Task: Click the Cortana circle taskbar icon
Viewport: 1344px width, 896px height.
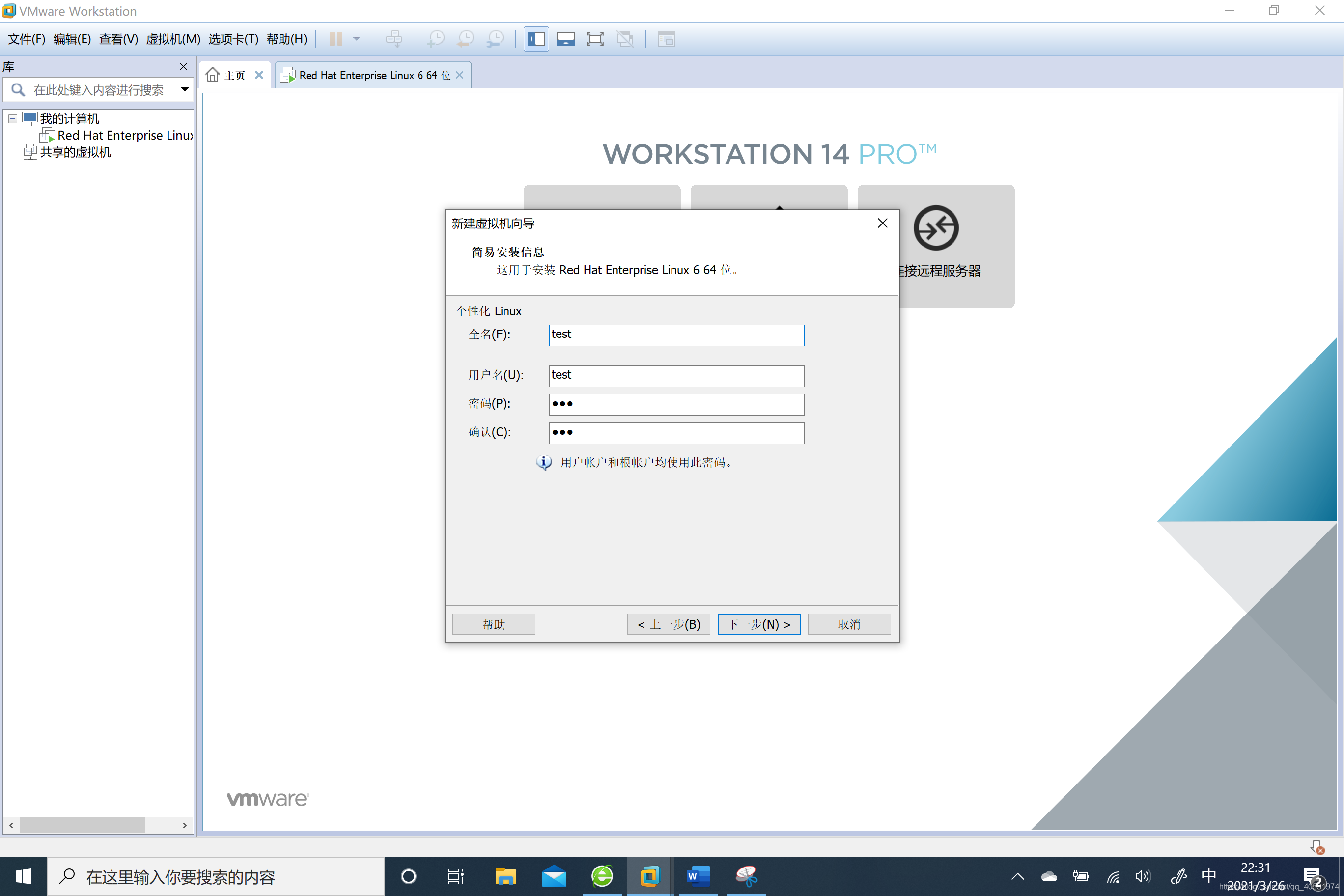Action: (409, 876)
